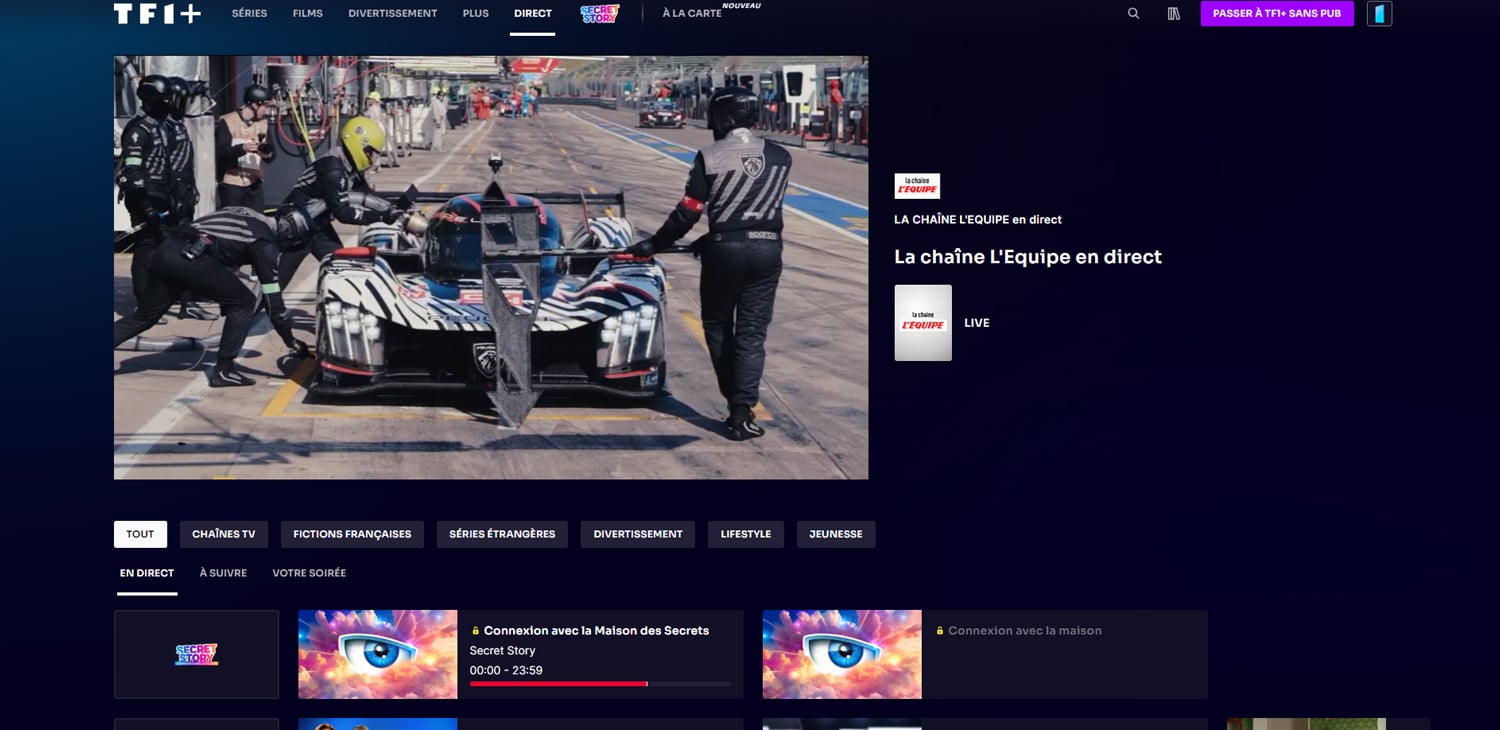The height and width of the screenshot is (730, 1500).
Task: Open the TF1+ home logo
Action: tap(157, 13)
